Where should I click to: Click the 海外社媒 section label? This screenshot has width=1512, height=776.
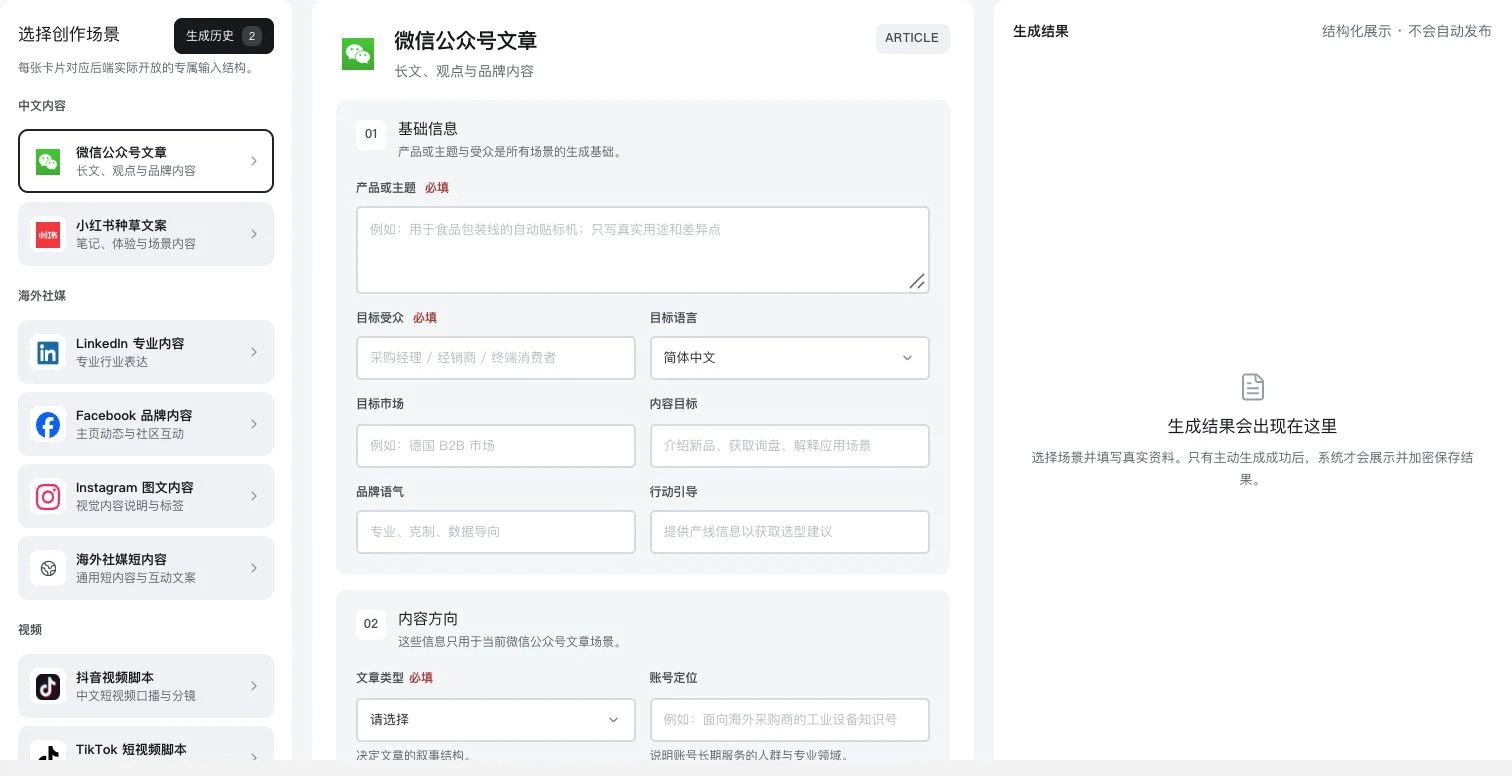[42, 296]
